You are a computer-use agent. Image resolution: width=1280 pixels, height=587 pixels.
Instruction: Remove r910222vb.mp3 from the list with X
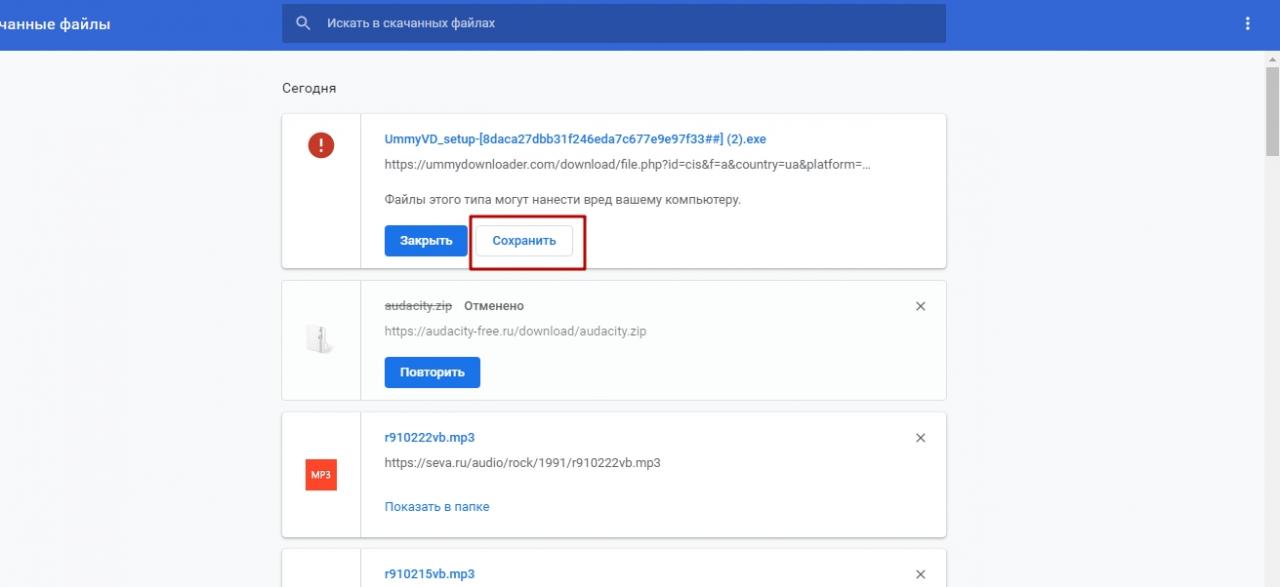(x=920, y=438)
